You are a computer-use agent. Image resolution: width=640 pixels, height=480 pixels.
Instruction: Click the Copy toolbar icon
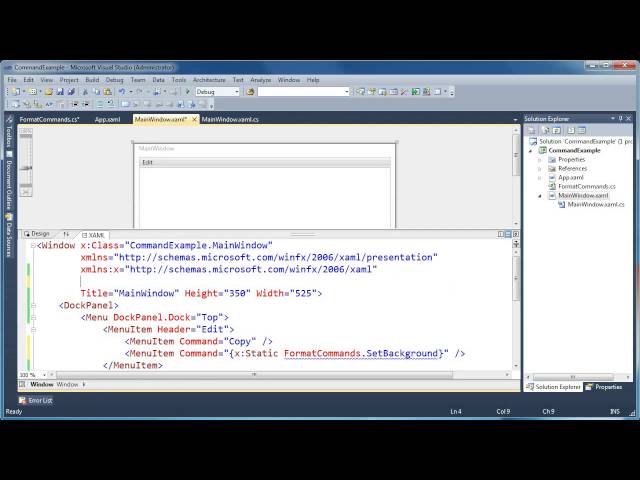coord(97,92)
